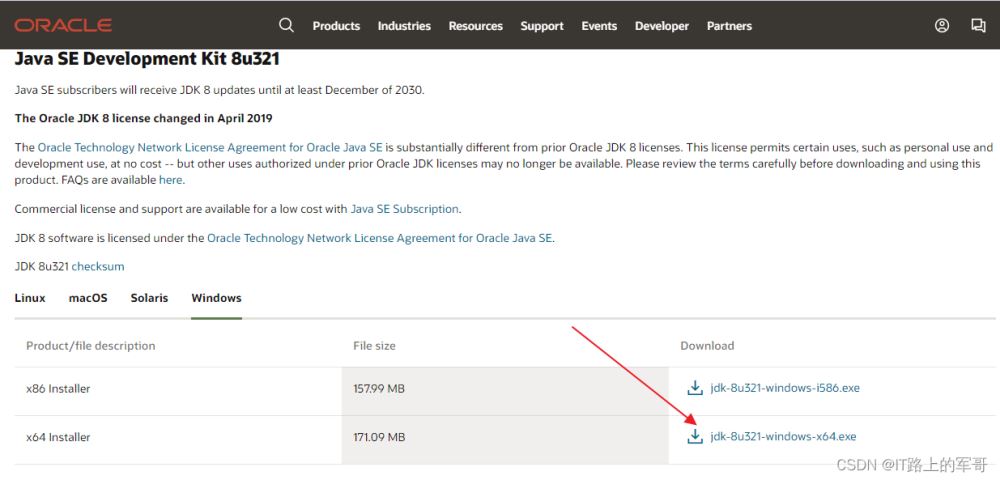Open the JDK 8u321 checksum link
The width and height of the screenshot is (1000, 480).
(98, 266)
